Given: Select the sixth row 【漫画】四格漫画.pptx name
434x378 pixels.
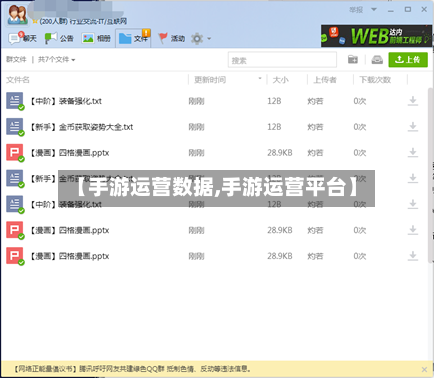Looking at the screenshot, I should pyautogui.click(x=69, y=230).
